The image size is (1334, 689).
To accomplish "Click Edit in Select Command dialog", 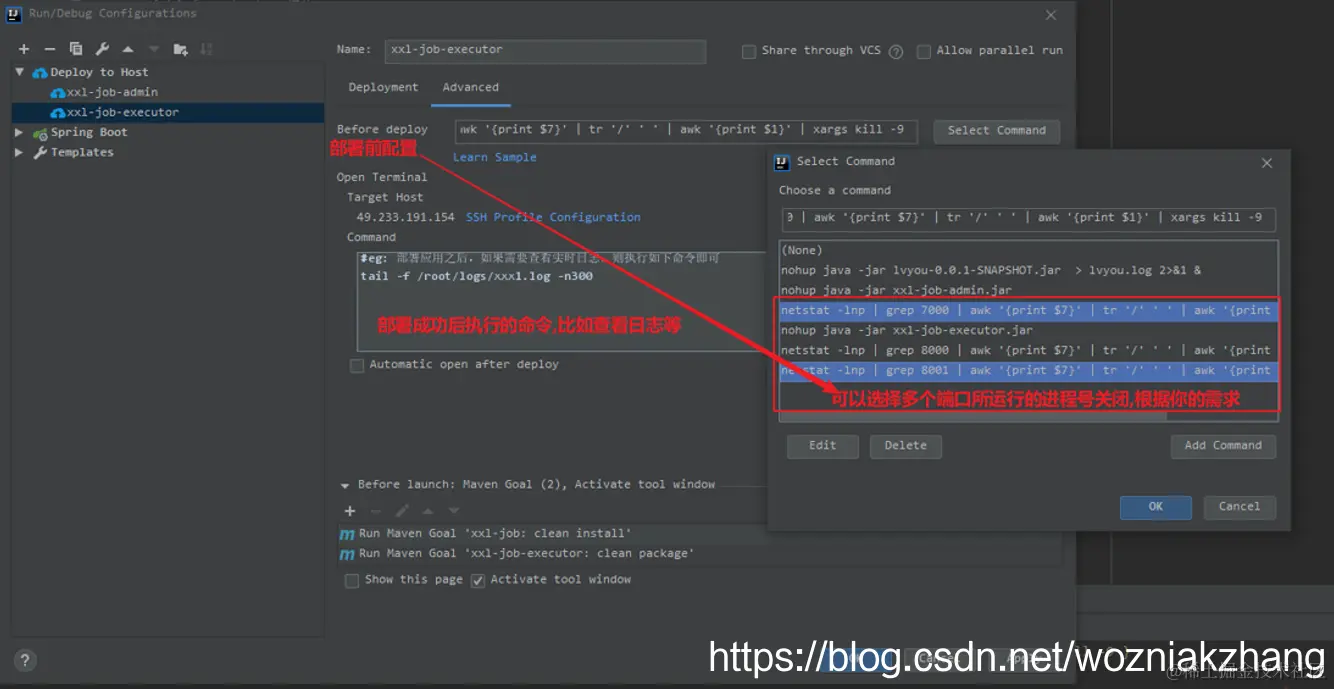I will [823, 446].
